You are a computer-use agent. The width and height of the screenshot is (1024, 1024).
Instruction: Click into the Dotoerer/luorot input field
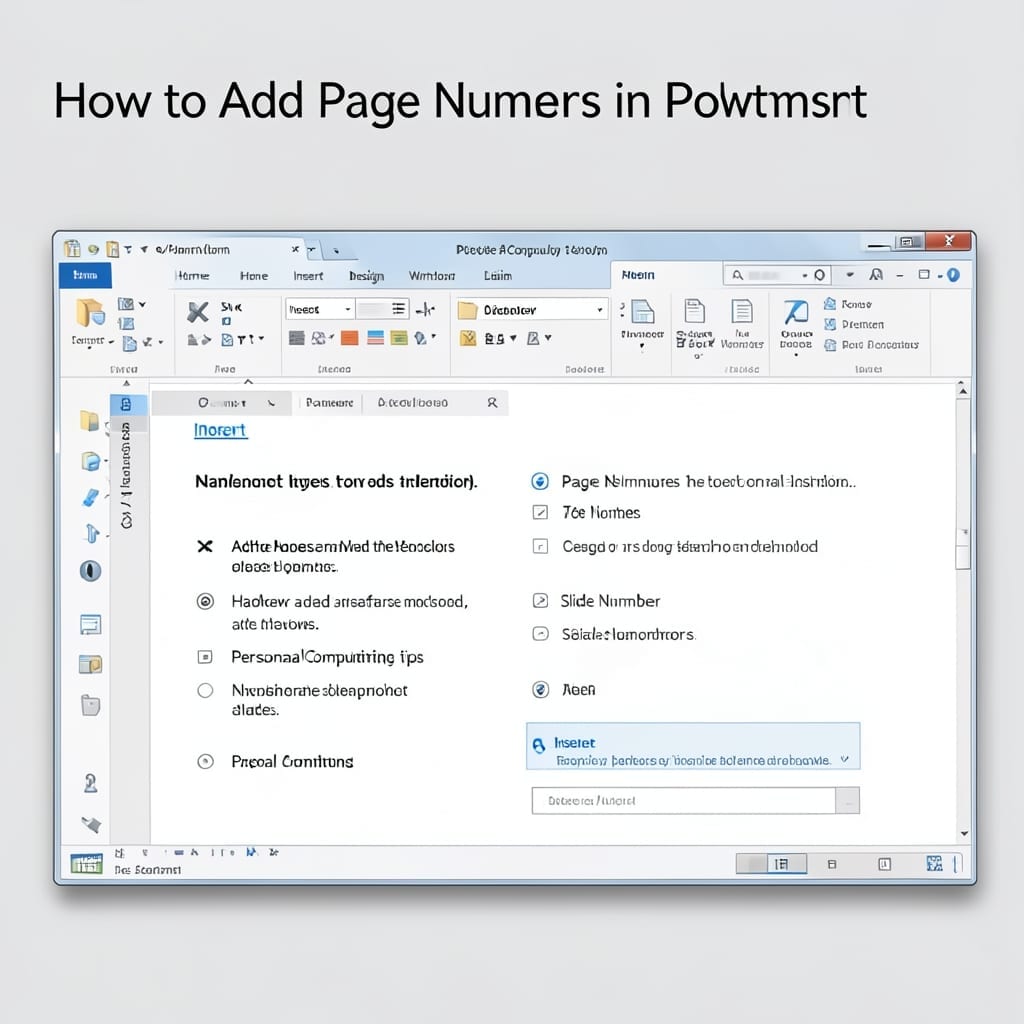pos(684,801)
